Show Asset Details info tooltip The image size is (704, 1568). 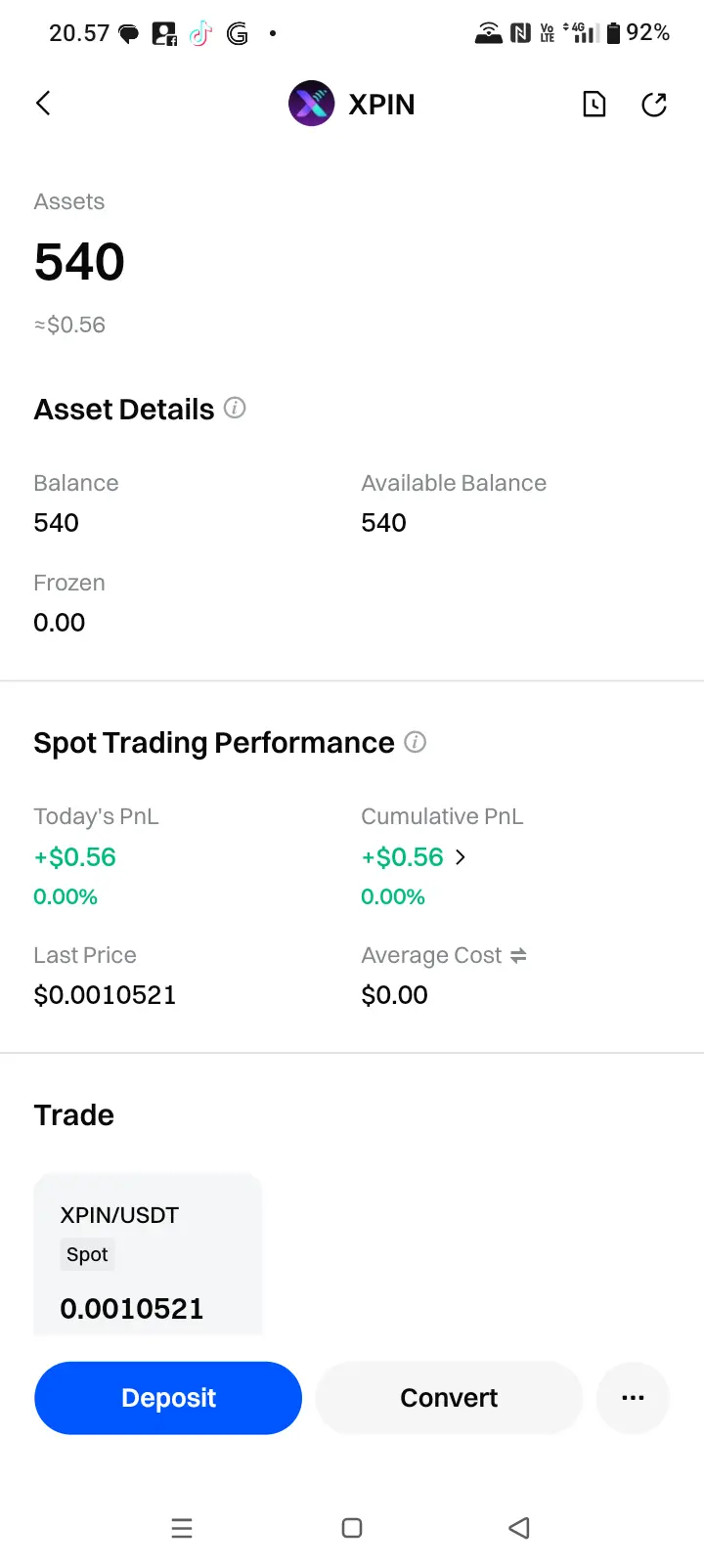(235, 408)
